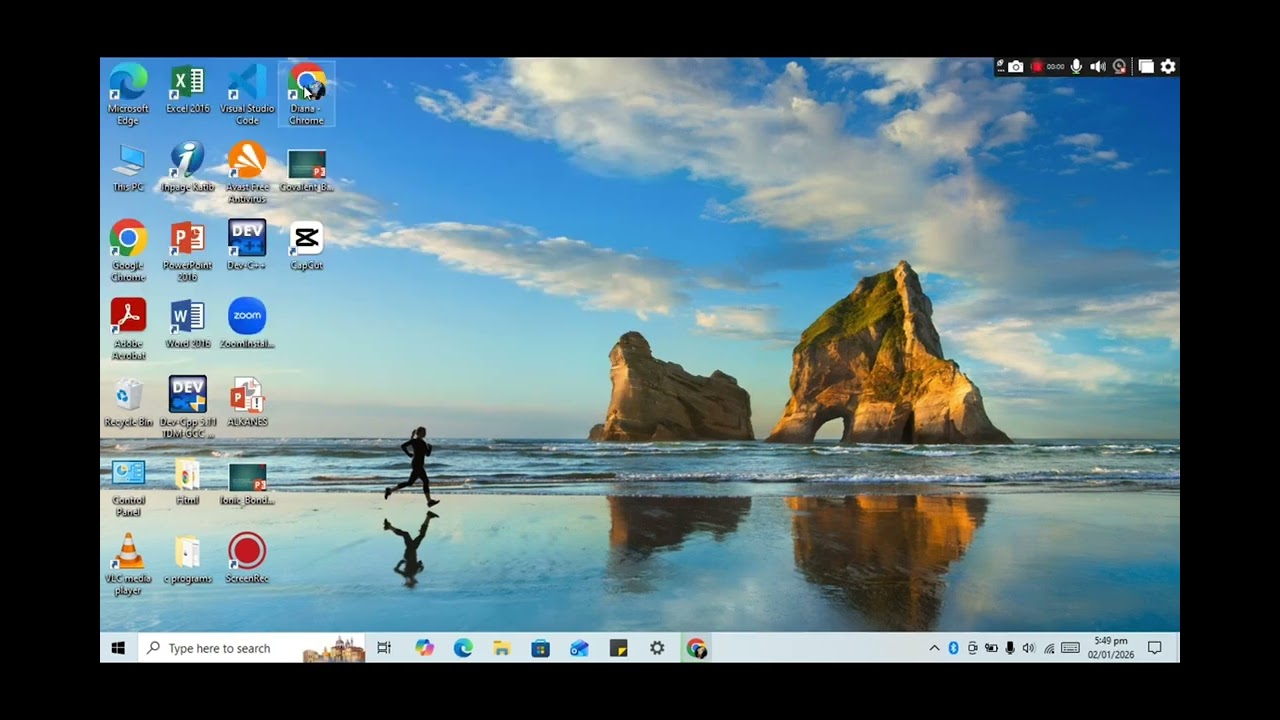Open Task View from the taskbar
1280x720 pixels.
(384, 648)
